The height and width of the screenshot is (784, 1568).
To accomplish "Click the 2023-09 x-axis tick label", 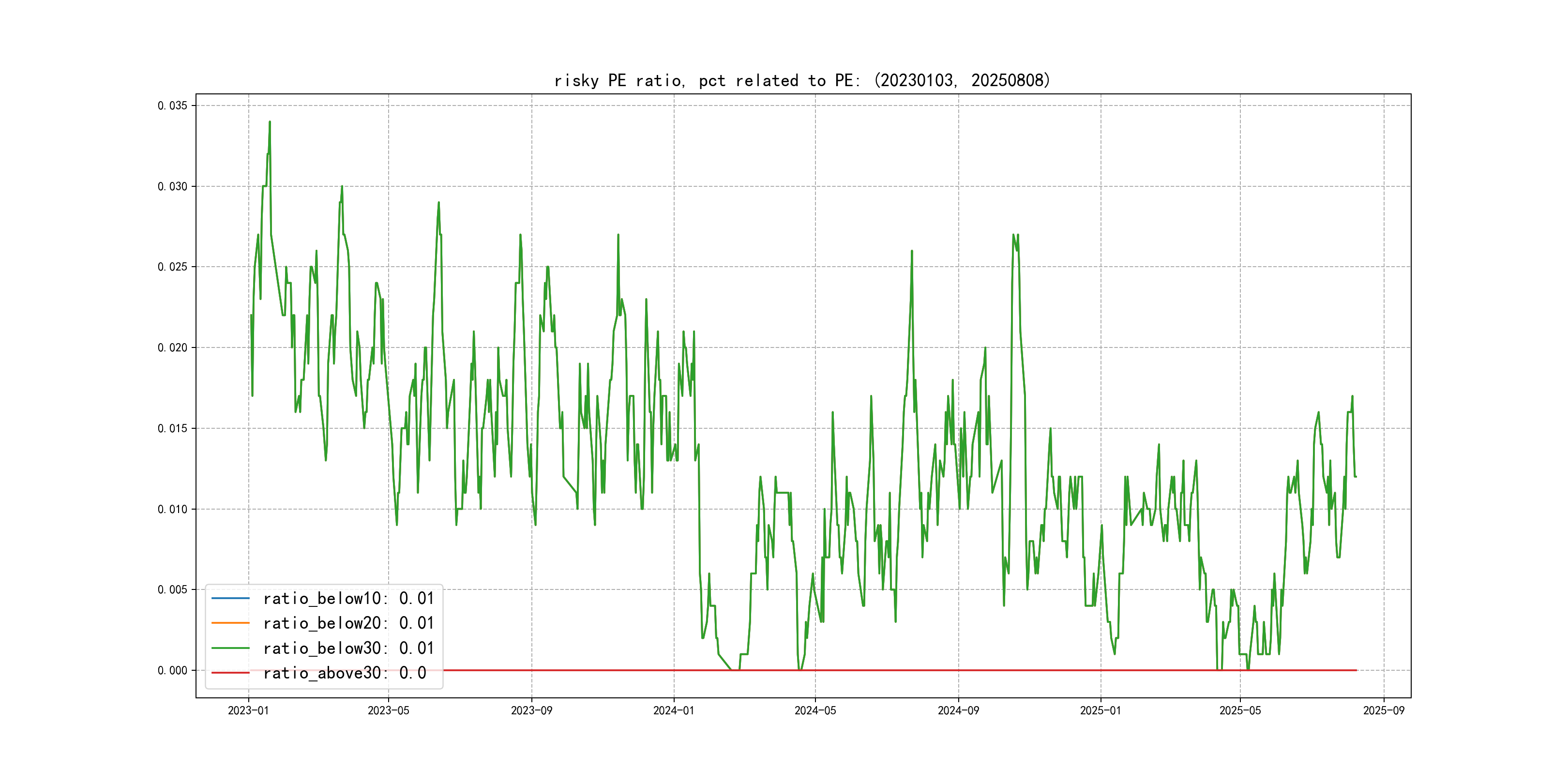I will point(531,710).
